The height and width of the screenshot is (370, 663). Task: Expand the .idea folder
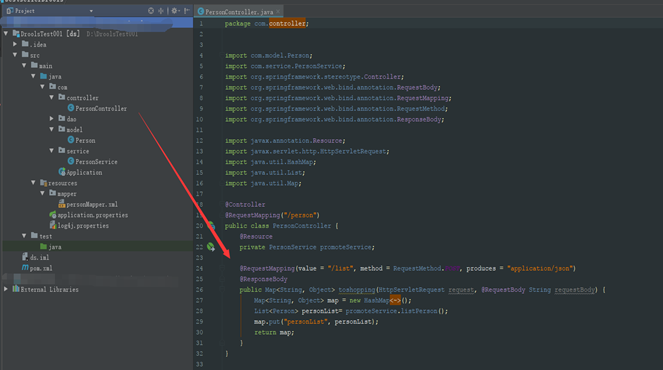tap(15, 44)
